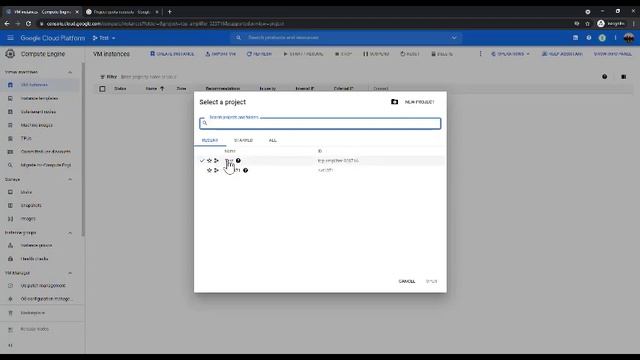Viewport: 640px width, 360px height.
Task: Click the Marketplace sidebar icon
Action: tap(10, 313)
